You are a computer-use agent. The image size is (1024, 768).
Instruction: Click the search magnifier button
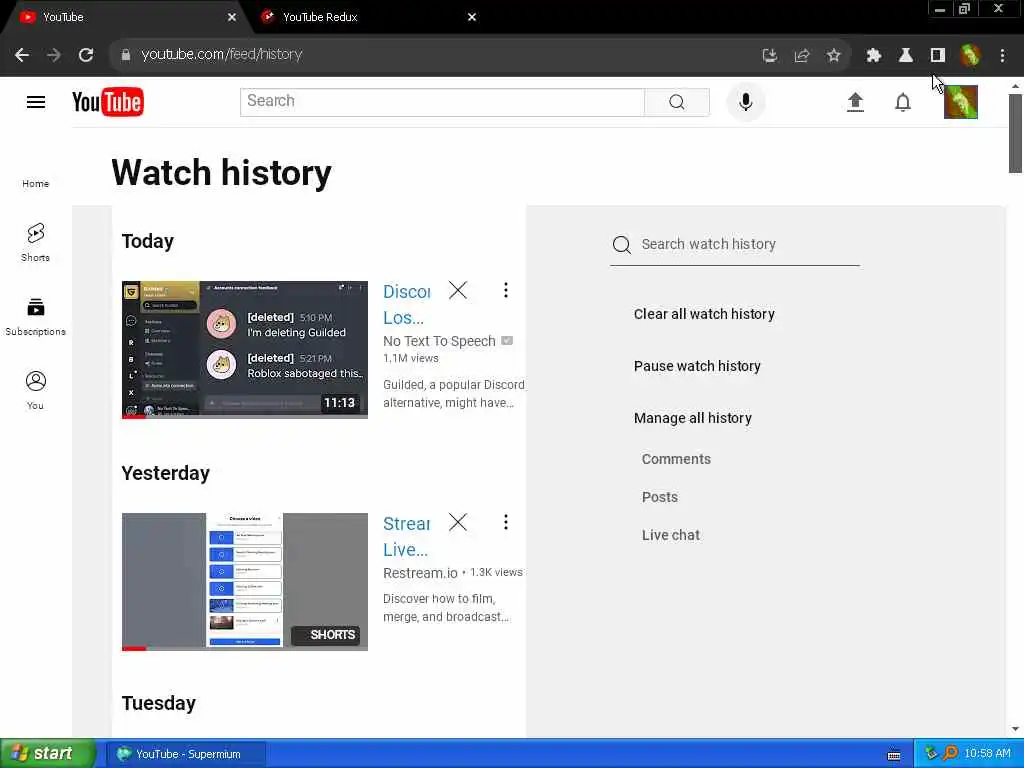coord(677,103)
